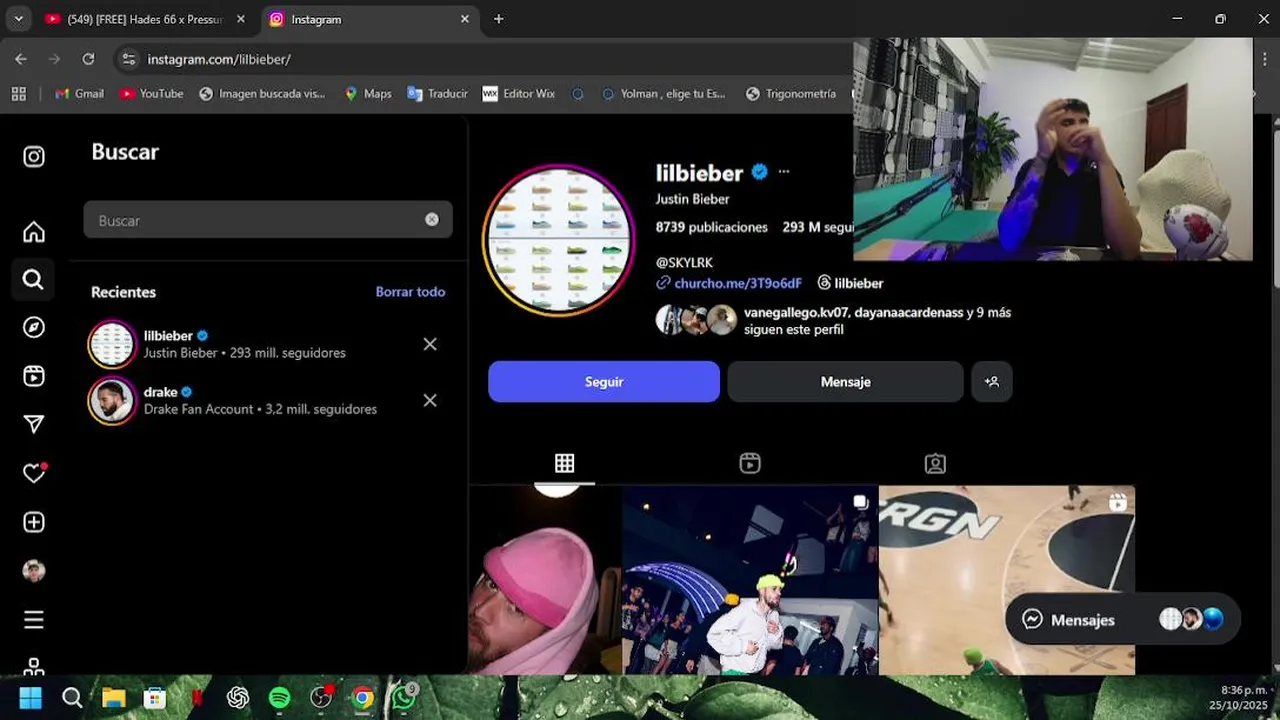Open the basketball court reel thumbnail
The width and height of the screenshot is (1280, 720).
(x=1007, y=580)
